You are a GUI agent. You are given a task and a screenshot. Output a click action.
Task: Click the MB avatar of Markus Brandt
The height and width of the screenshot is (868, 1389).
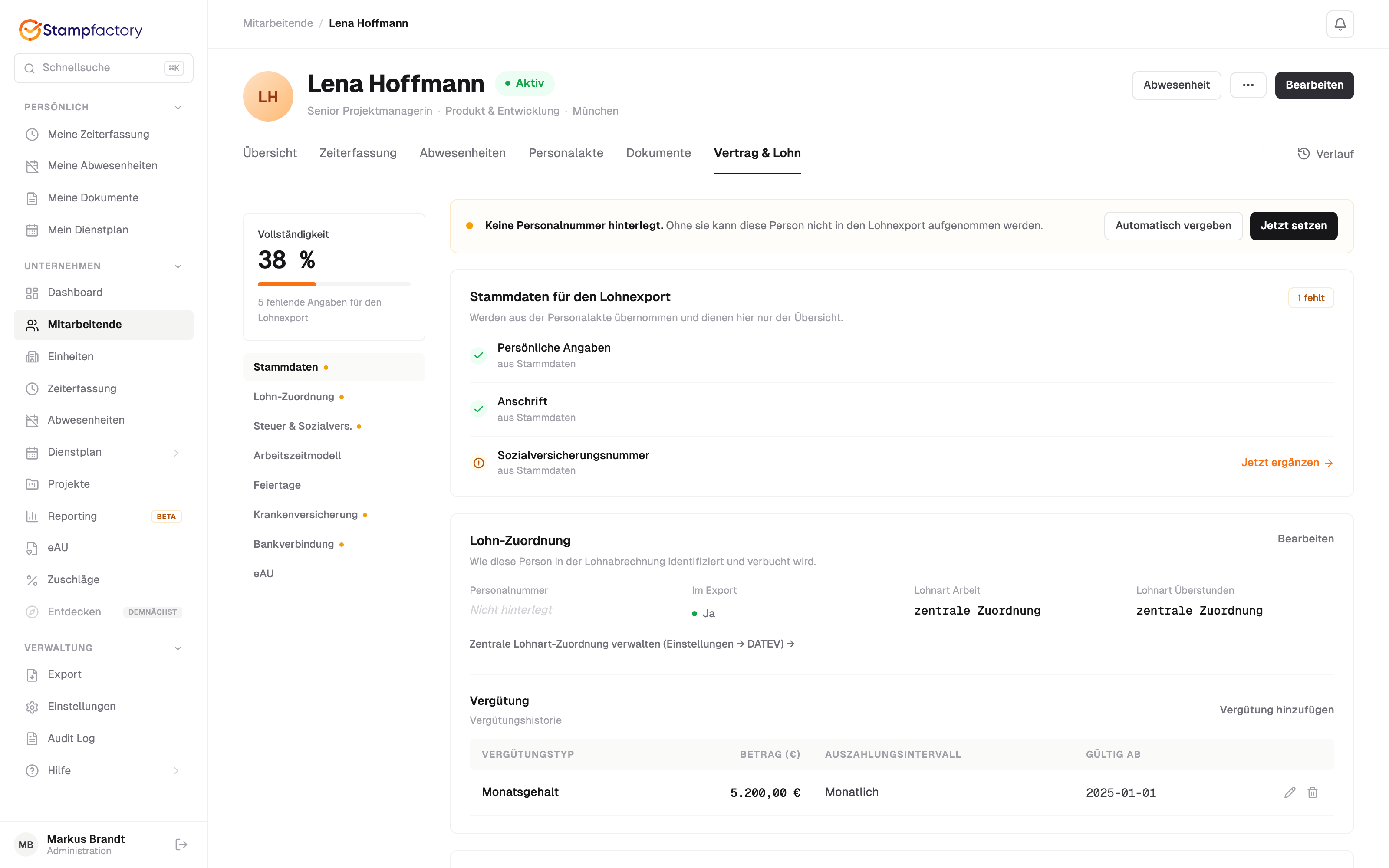[26, 845]
